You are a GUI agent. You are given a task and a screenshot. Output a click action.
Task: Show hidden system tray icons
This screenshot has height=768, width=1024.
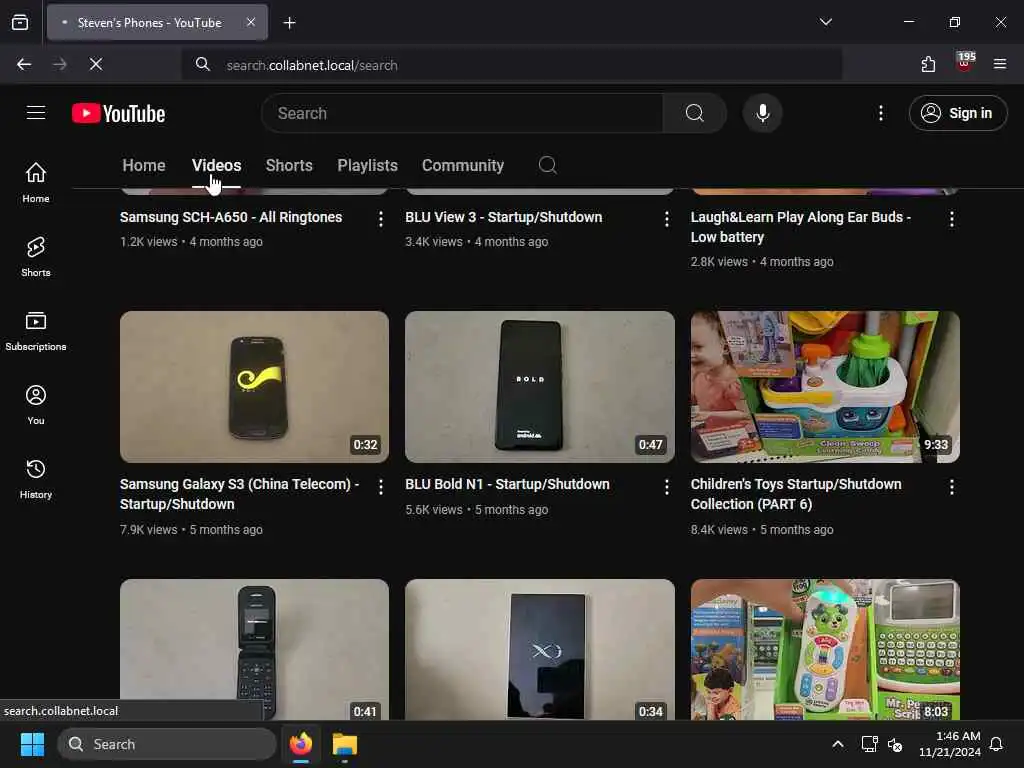(838, 744)
